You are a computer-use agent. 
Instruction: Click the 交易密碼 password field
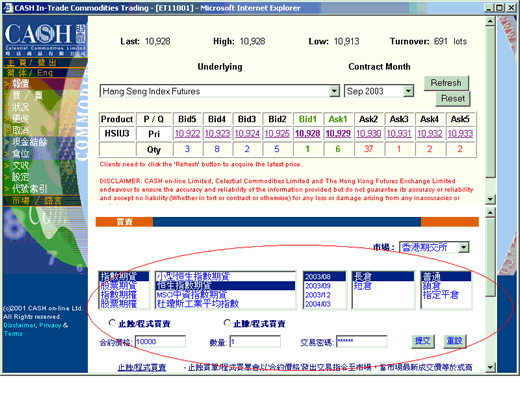tap(362, 341)
